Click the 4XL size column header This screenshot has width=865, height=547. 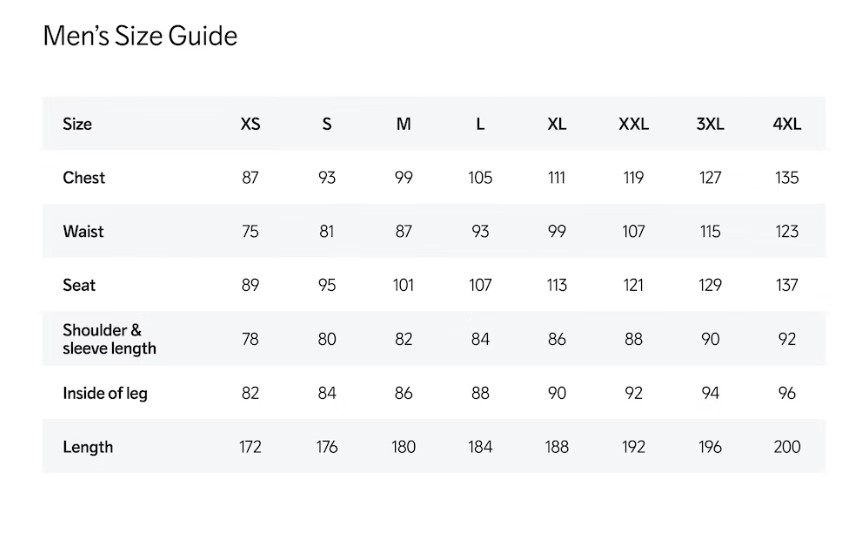pos(787,124)
